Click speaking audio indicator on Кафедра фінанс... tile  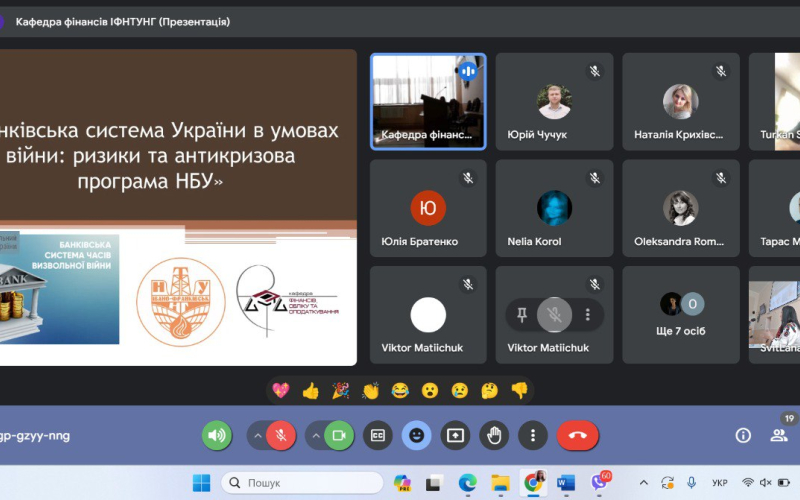pos(467,71)
